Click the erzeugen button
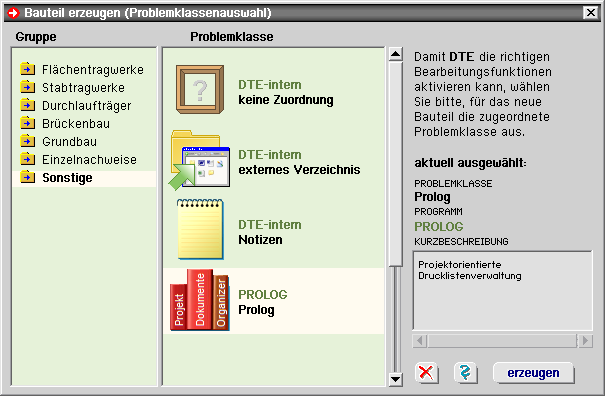This screenshot has width=605, height=396. (533, 373)
